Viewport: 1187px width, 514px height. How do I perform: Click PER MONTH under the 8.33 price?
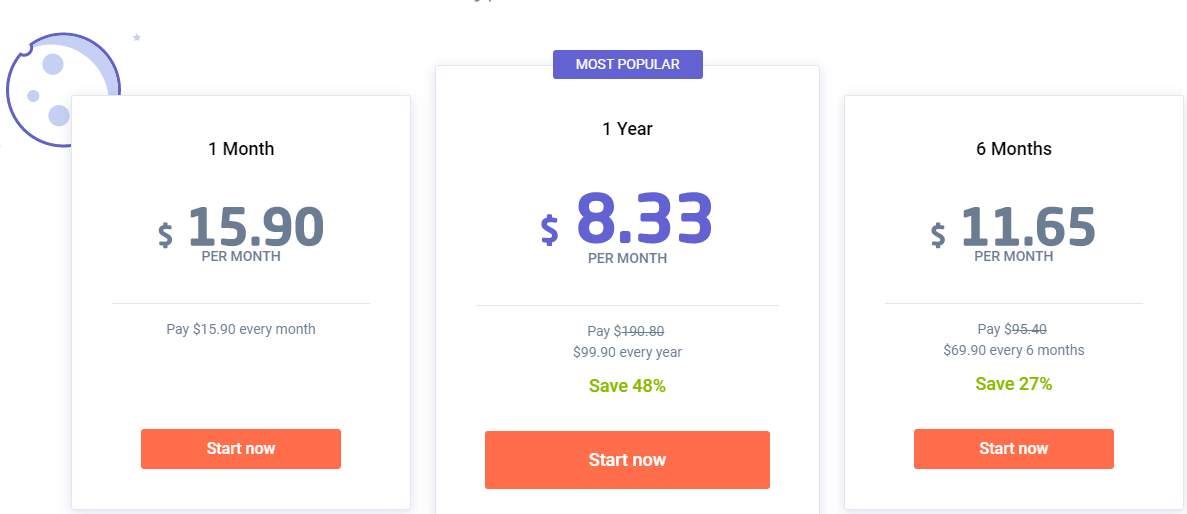(628, 259)
